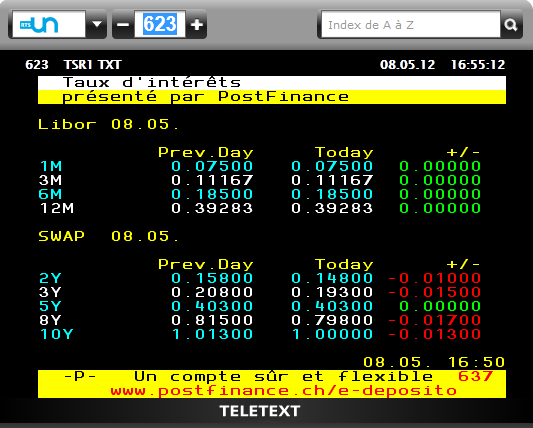The width and height of the screenshot is (533, 428).
Task: Click 'présenté par PostFinance' banner text
Action: coord(205,97)
